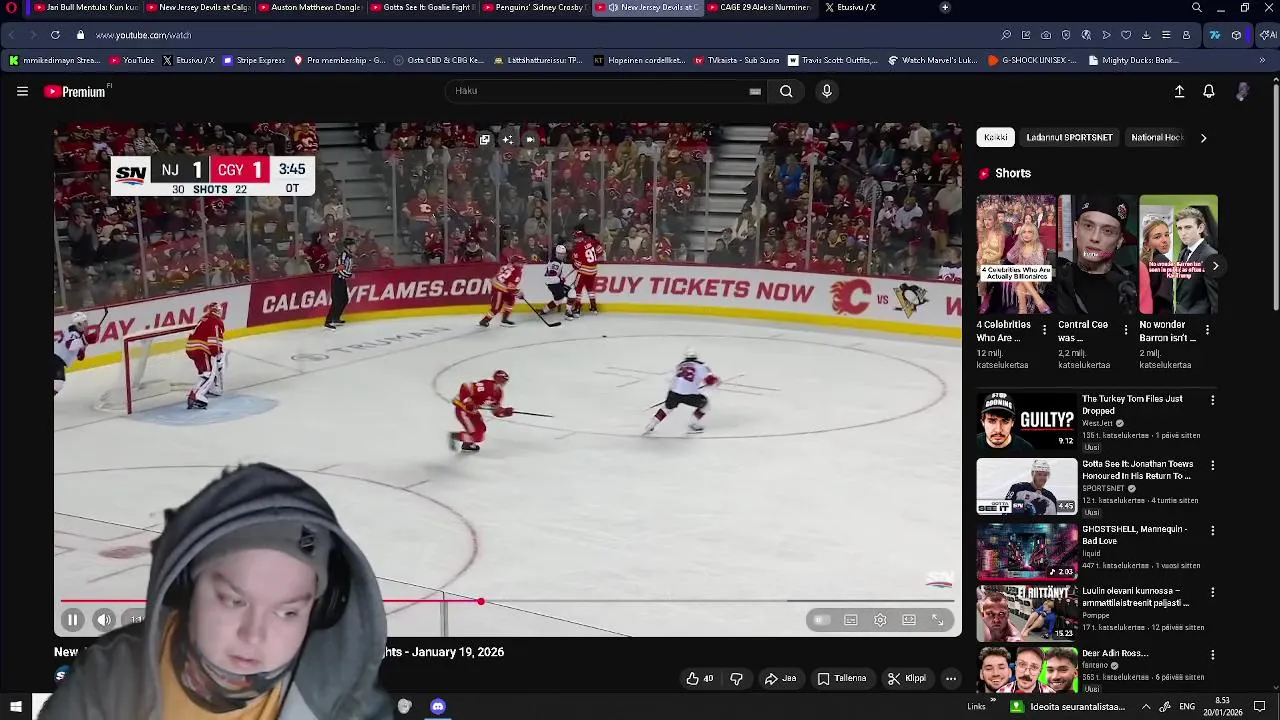Open Luulin olevani kunnossa video title
Screen dimensions: 1280x720
coord(1135,597)
